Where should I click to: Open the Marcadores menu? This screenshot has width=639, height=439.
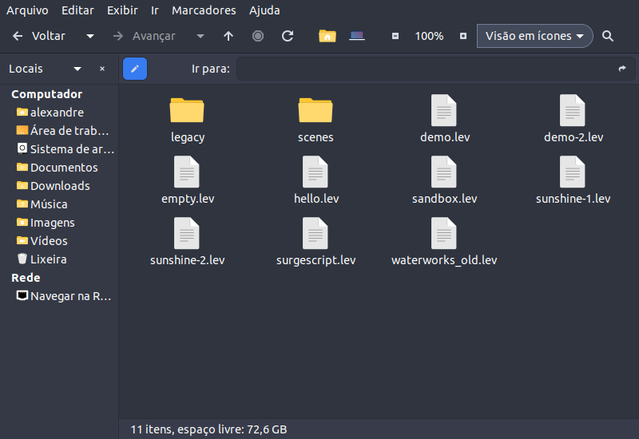coord(204,10)
